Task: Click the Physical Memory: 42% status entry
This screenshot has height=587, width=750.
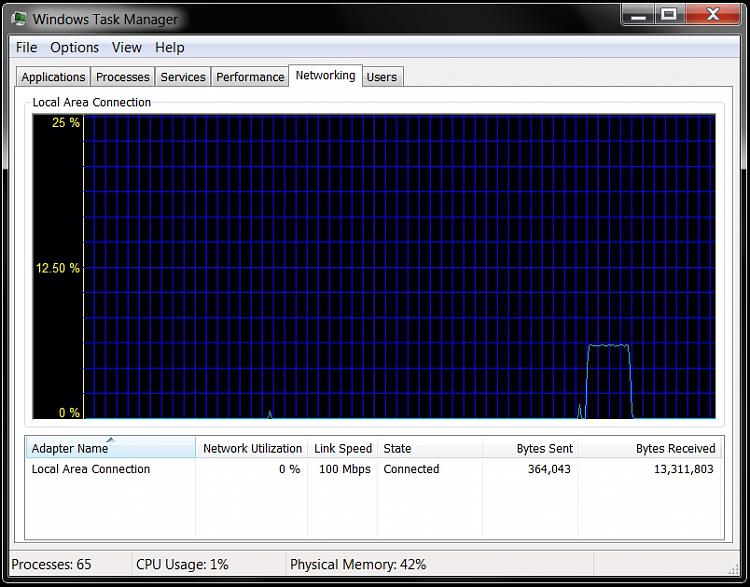Action: 358,564
